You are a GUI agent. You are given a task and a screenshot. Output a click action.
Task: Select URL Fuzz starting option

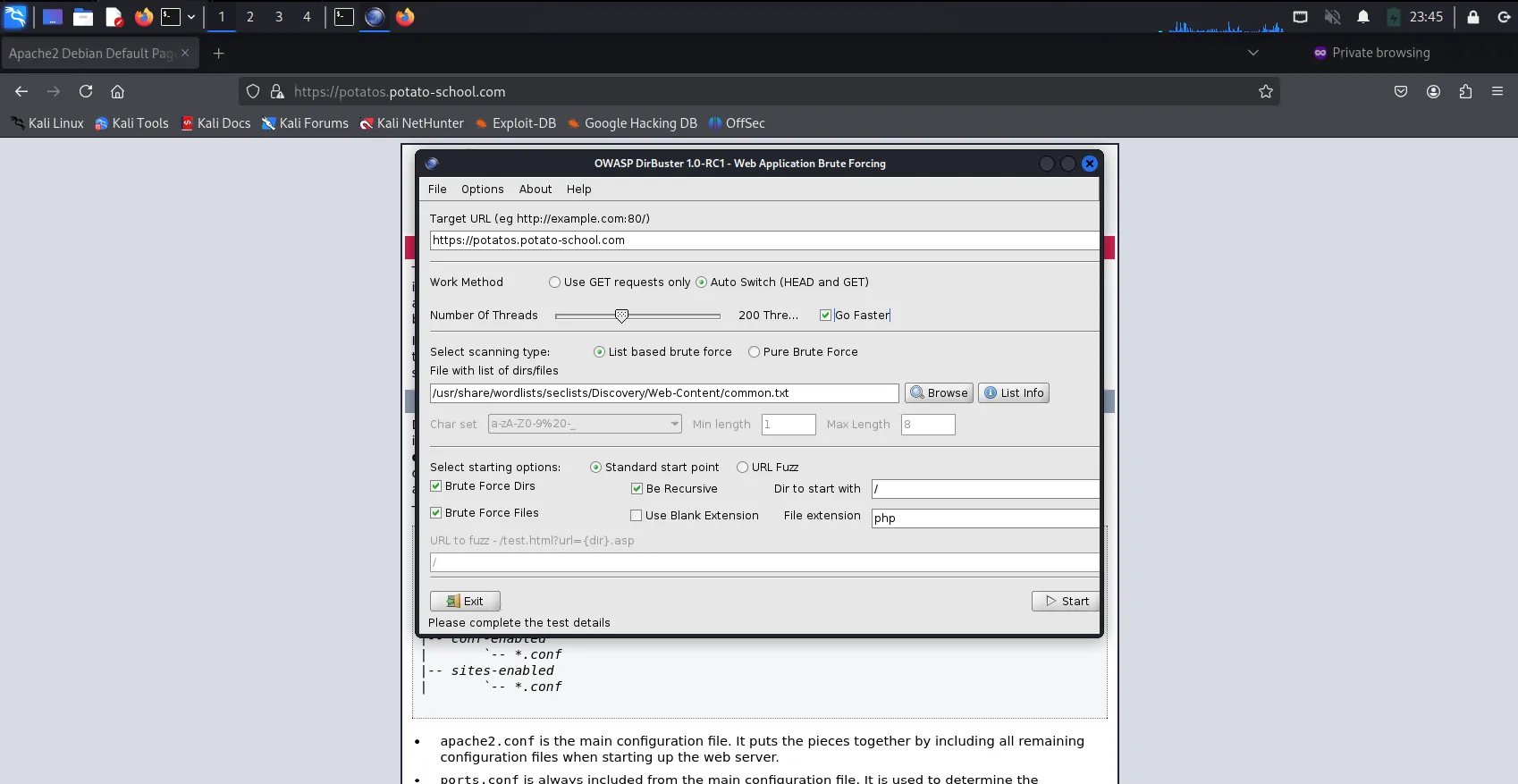[767, 468]
